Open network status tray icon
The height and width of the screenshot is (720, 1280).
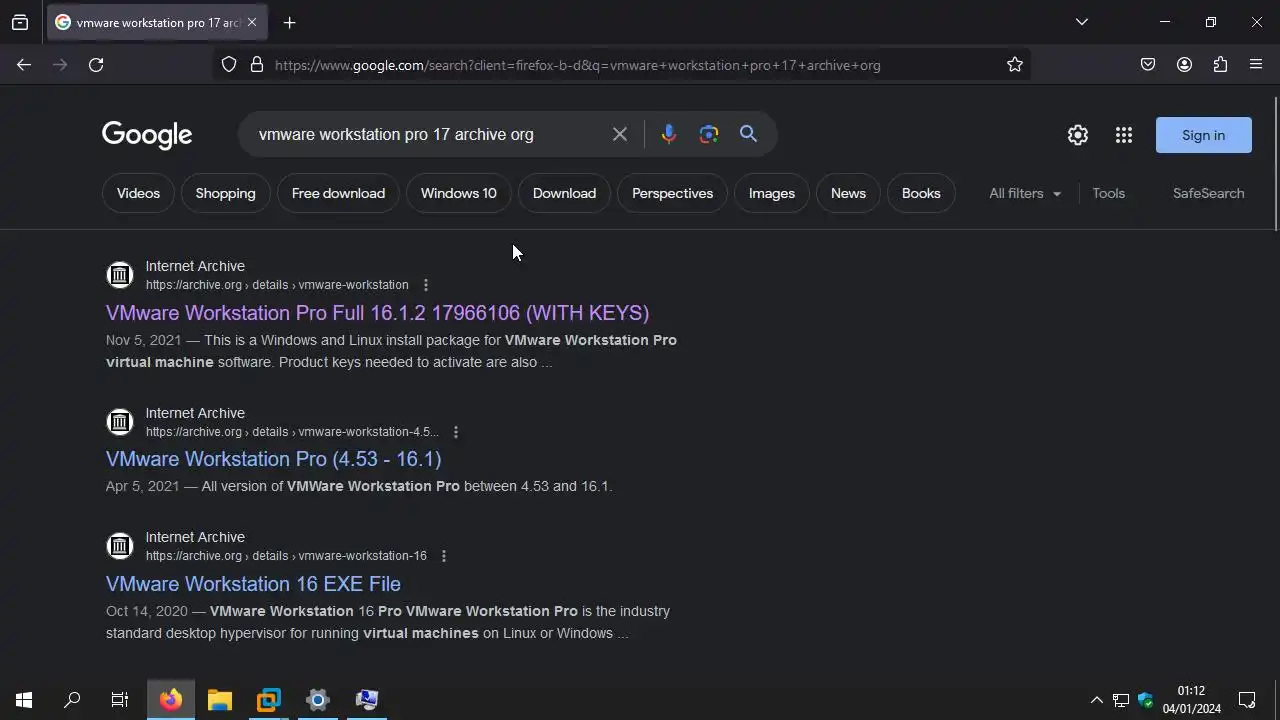point(1121,700)
